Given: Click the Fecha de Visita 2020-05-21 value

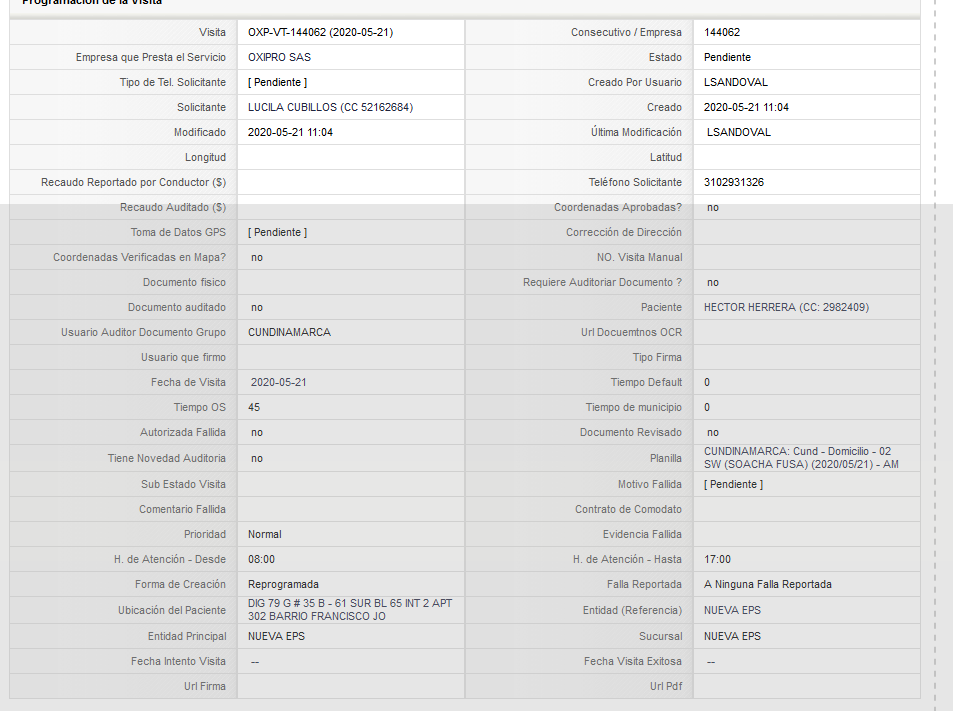Looking at the screenshot, I should (278, 382).
